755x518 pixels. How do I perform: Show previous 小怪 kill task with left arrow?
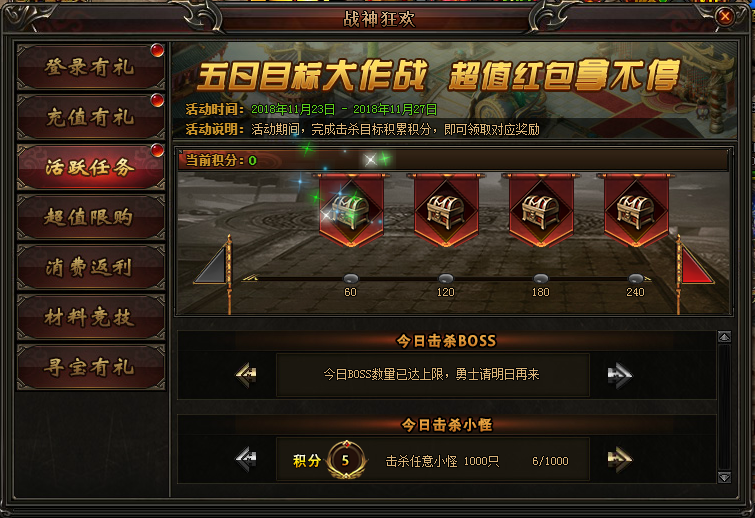click(x=246, y=459)
